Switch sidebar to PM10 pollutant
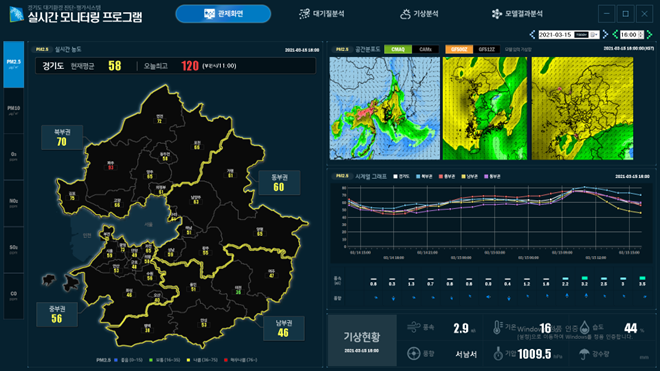Screen dimensions: 662x373 click(14, 111)
